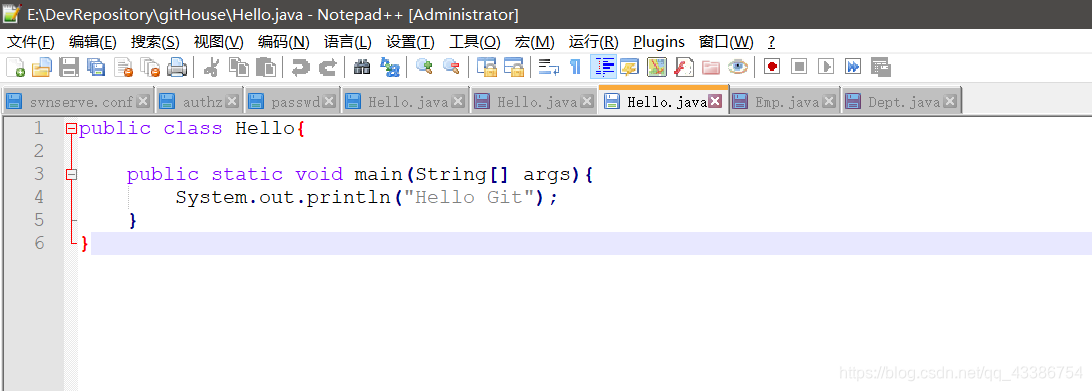Toggle synchronized vertical scrolling
1092x391 pixels.
[486, 67]
